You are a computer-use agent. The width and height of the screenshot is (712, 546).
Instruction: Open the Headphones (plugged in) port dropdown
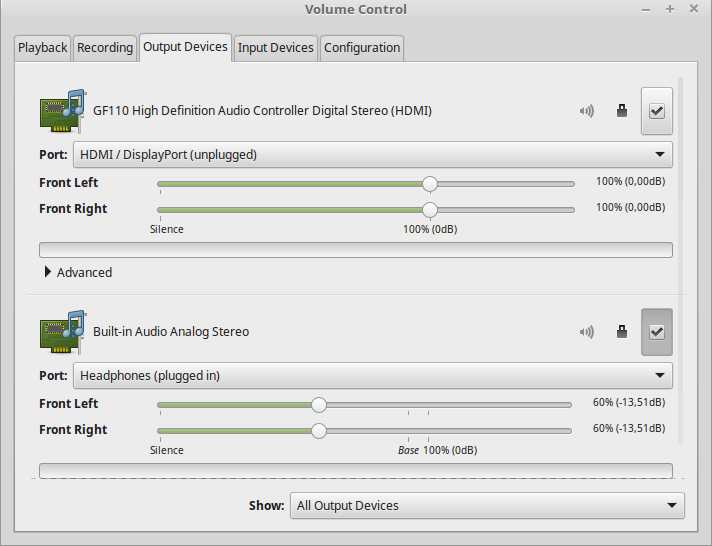coord(373,376)
